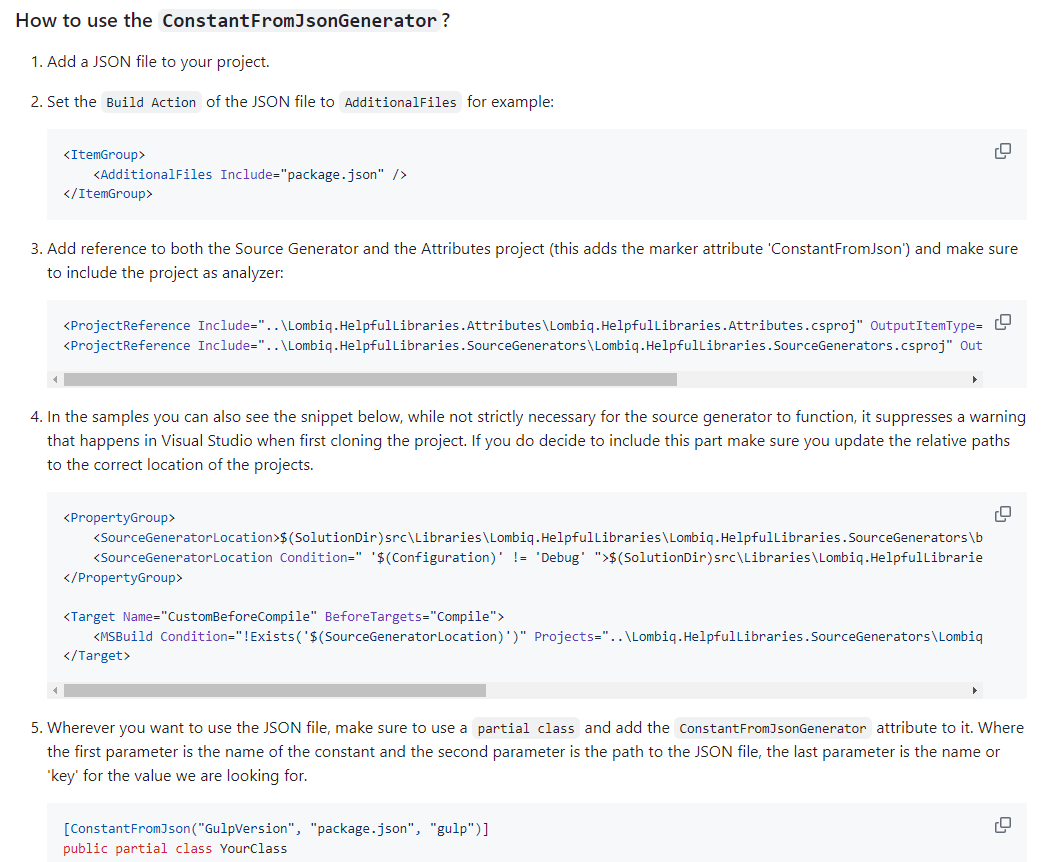The width and height of the screenshot is (1054, 862).
Task: Click the PropertyGroup code horizontal scrollbar thumb
Action: click(x=275, y=691)
